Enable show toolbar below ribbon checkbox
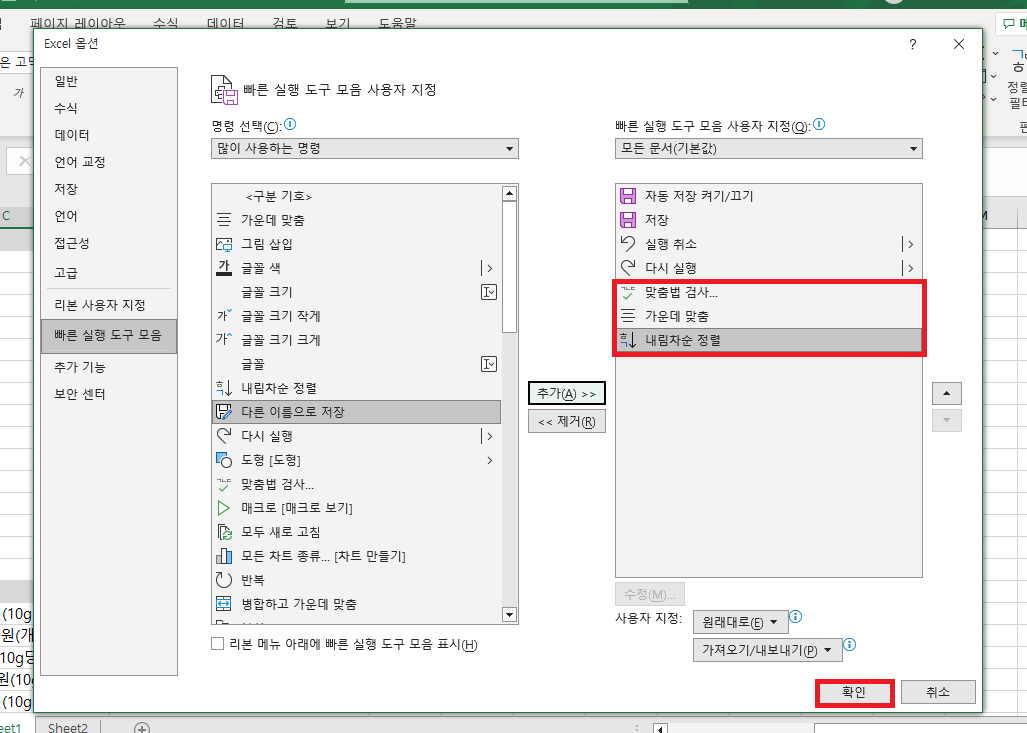 217,644
